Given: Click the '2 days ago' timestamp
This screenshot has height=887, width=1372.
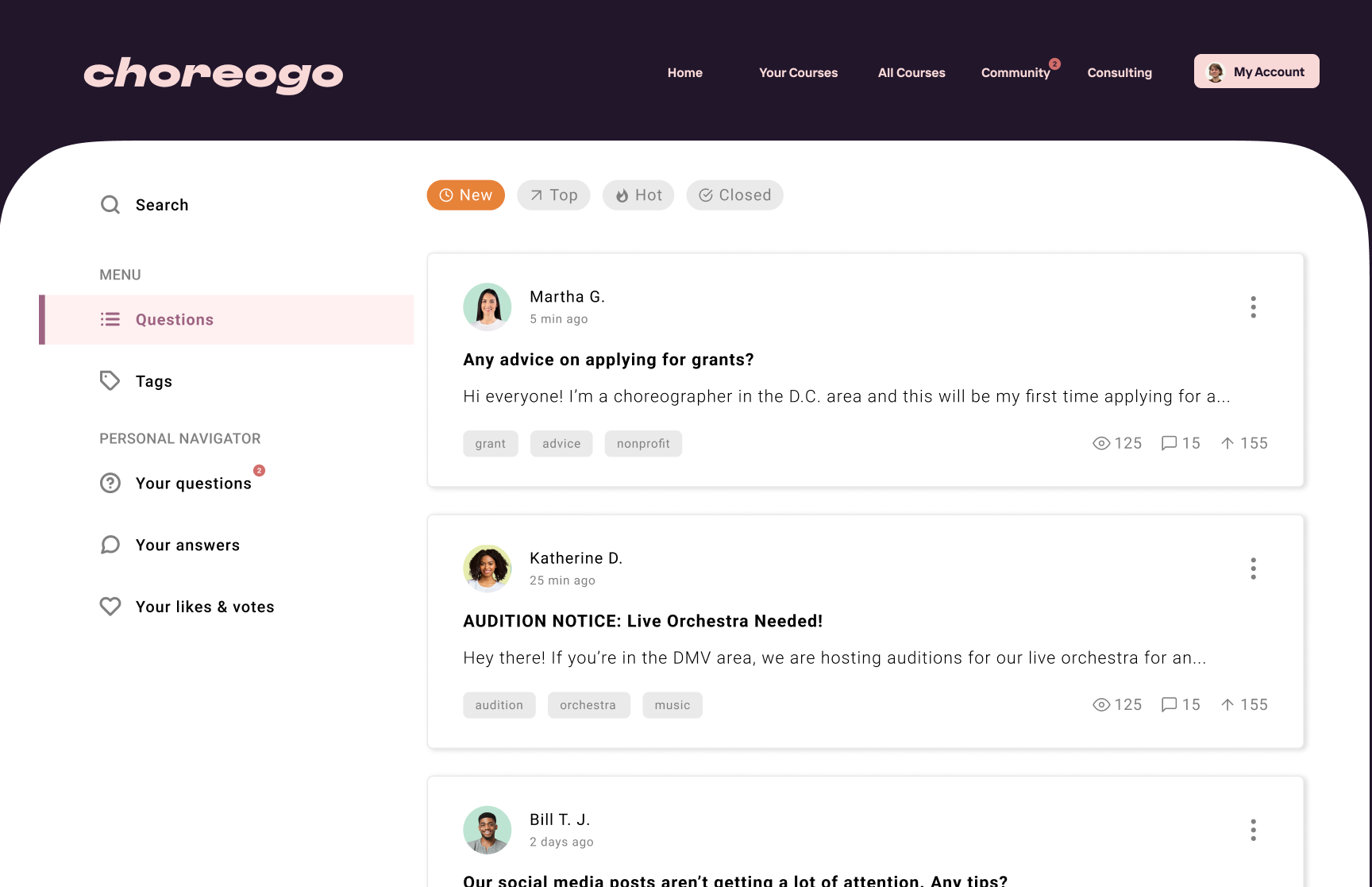Looking at the screenshot, I should (561, 842).
